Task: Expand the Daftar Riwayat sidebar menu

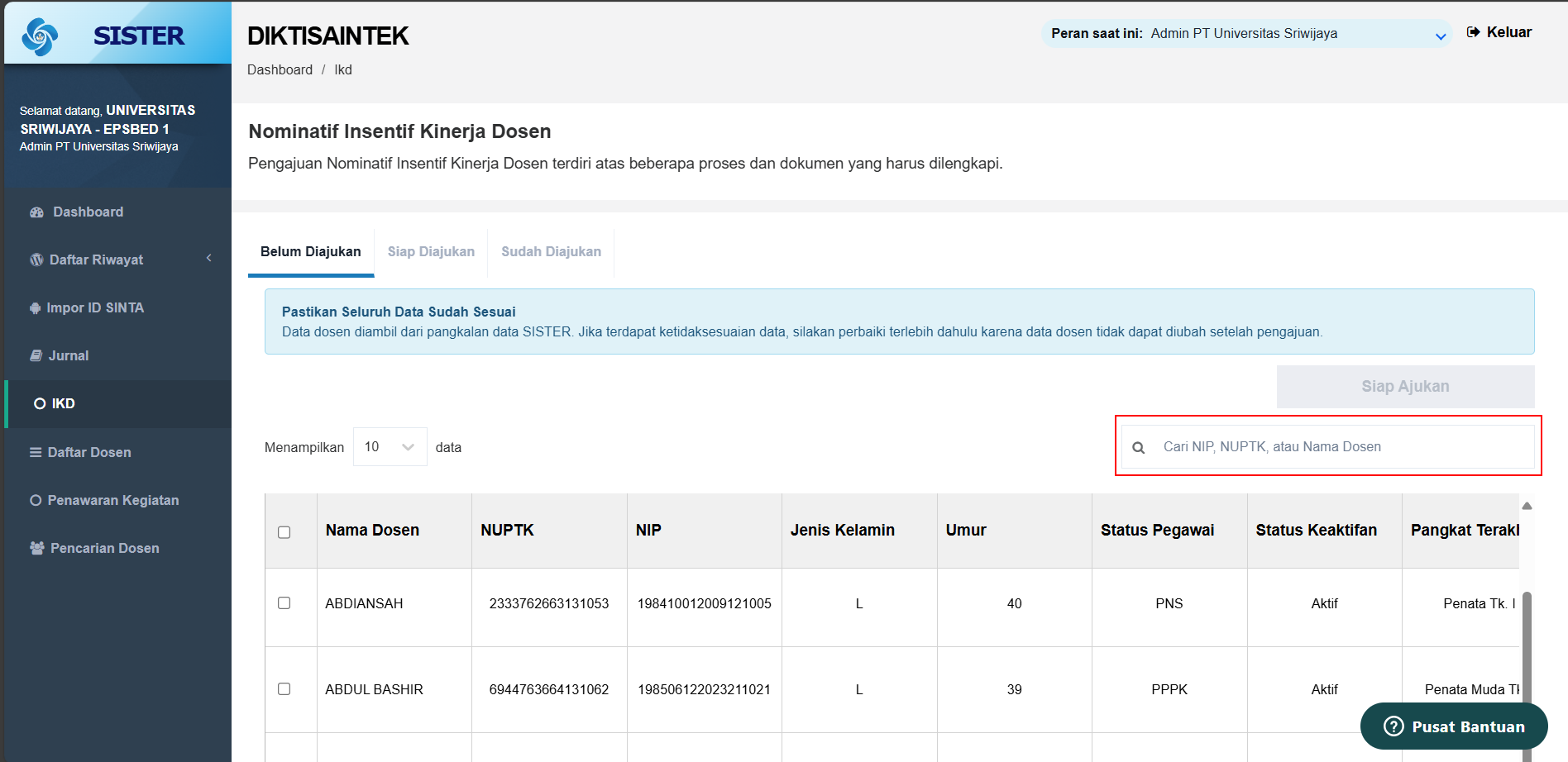Action: pos(117,260)
